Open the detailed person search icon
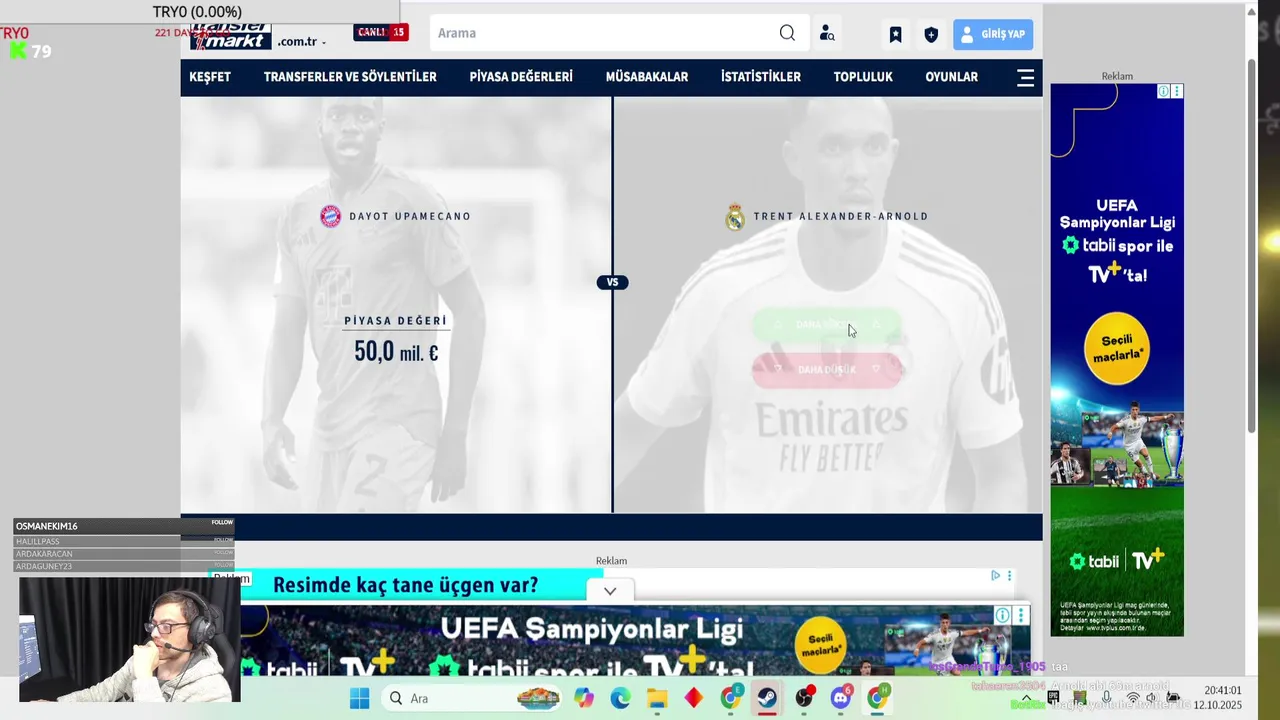The width and height of the screenshot is (1280, 720). pyautogui.click(x=827, y=33)
